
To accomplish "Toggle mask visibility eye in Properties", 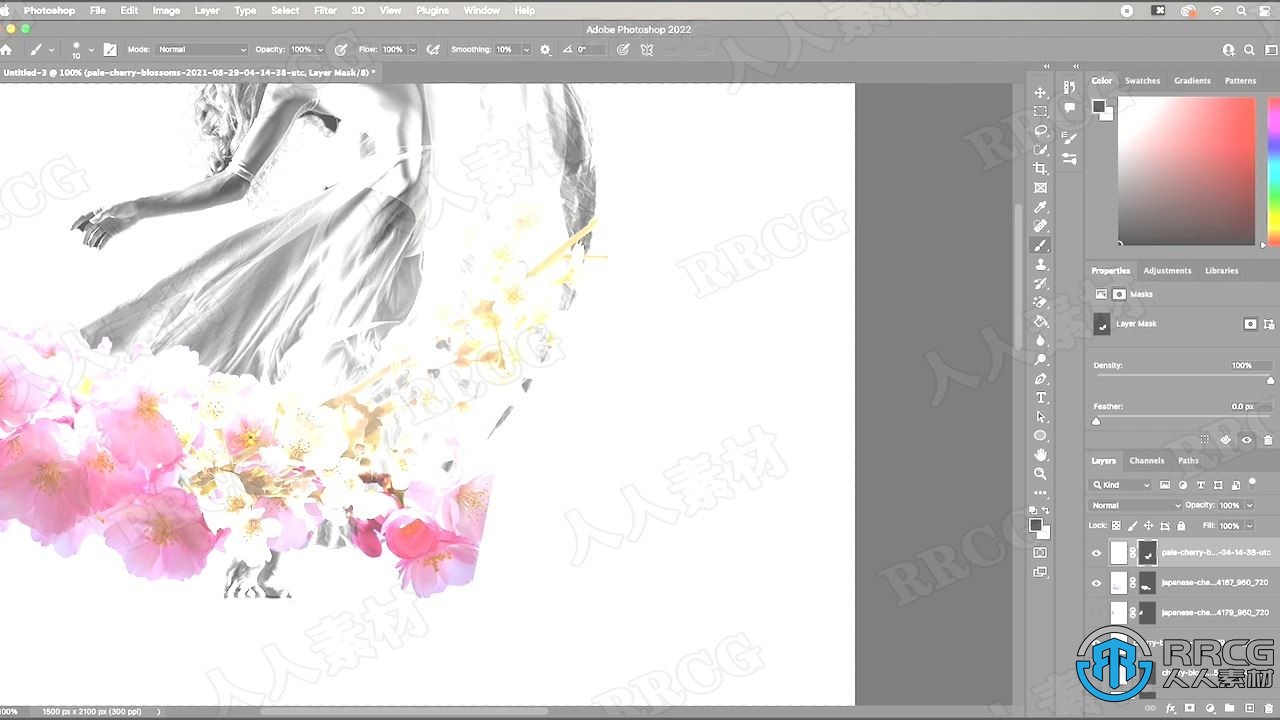I will click(1246, 440).
